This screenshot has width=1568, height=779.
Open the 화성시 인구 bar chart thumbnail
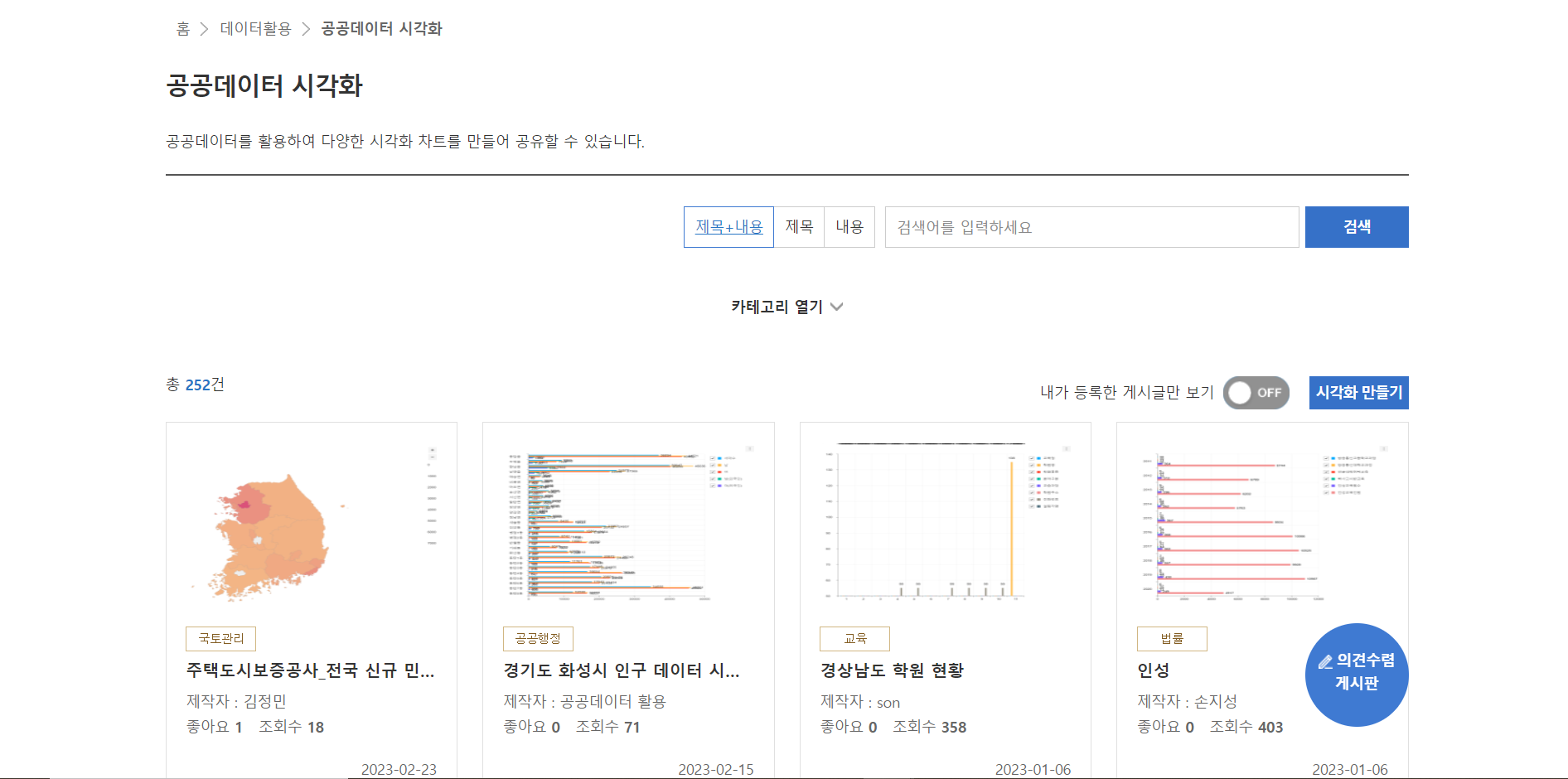[x=628, y=522]
